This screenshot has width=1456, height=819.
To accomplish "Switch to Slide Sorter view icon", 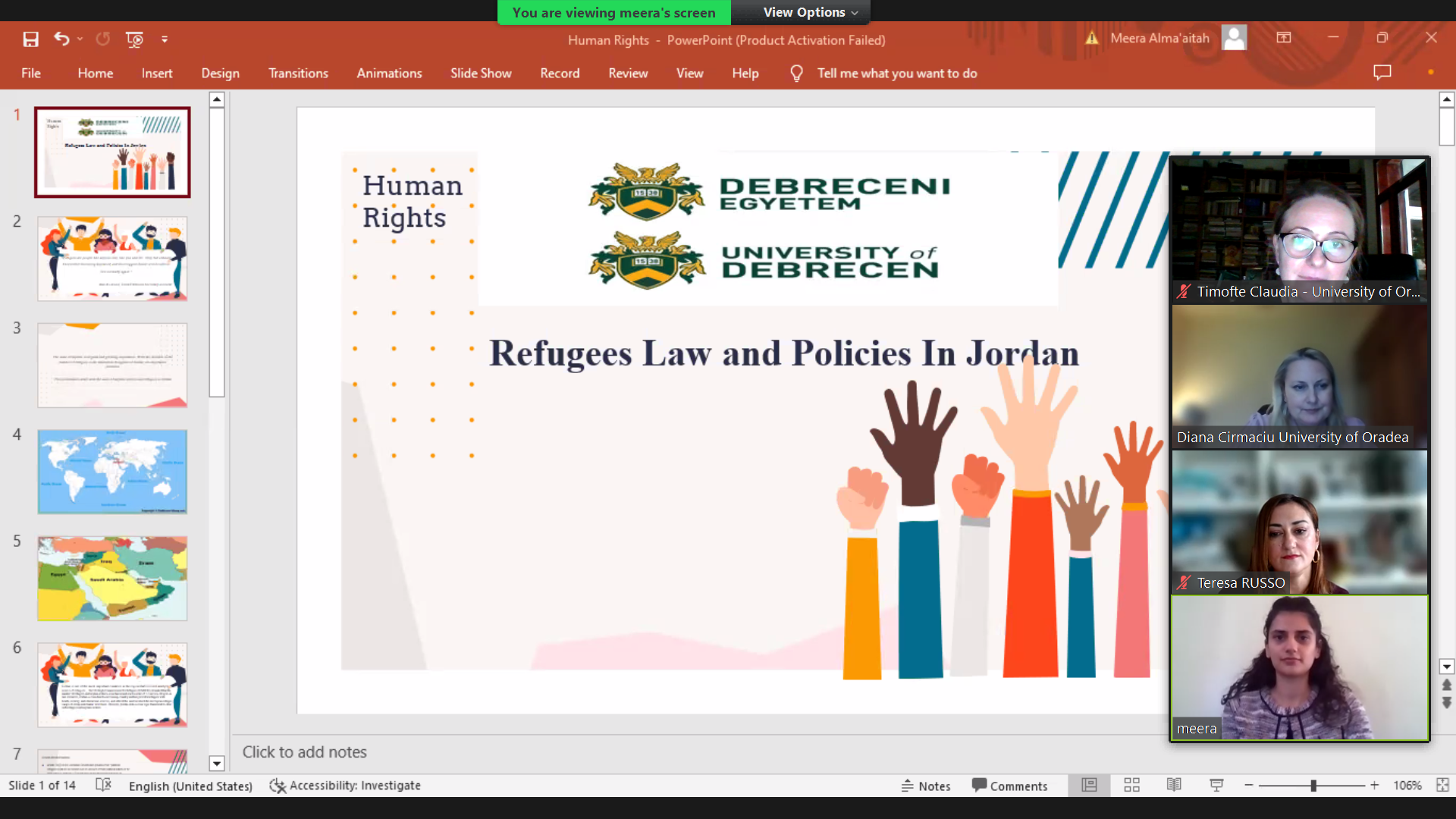I will pos(1131,786).
